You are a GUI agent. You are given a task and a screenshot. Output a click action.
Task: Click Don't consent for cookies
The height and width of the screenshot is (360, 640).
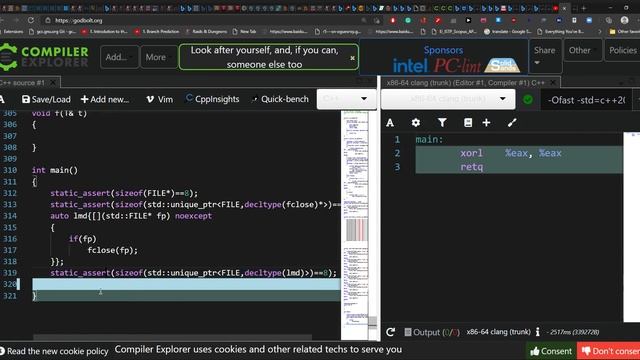click(609, 351)
